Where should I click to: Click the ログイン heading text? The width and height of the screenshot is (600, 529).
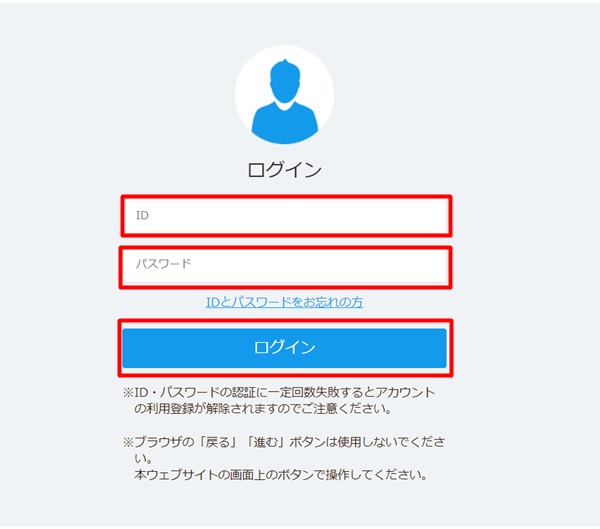(x=285, y=170)
